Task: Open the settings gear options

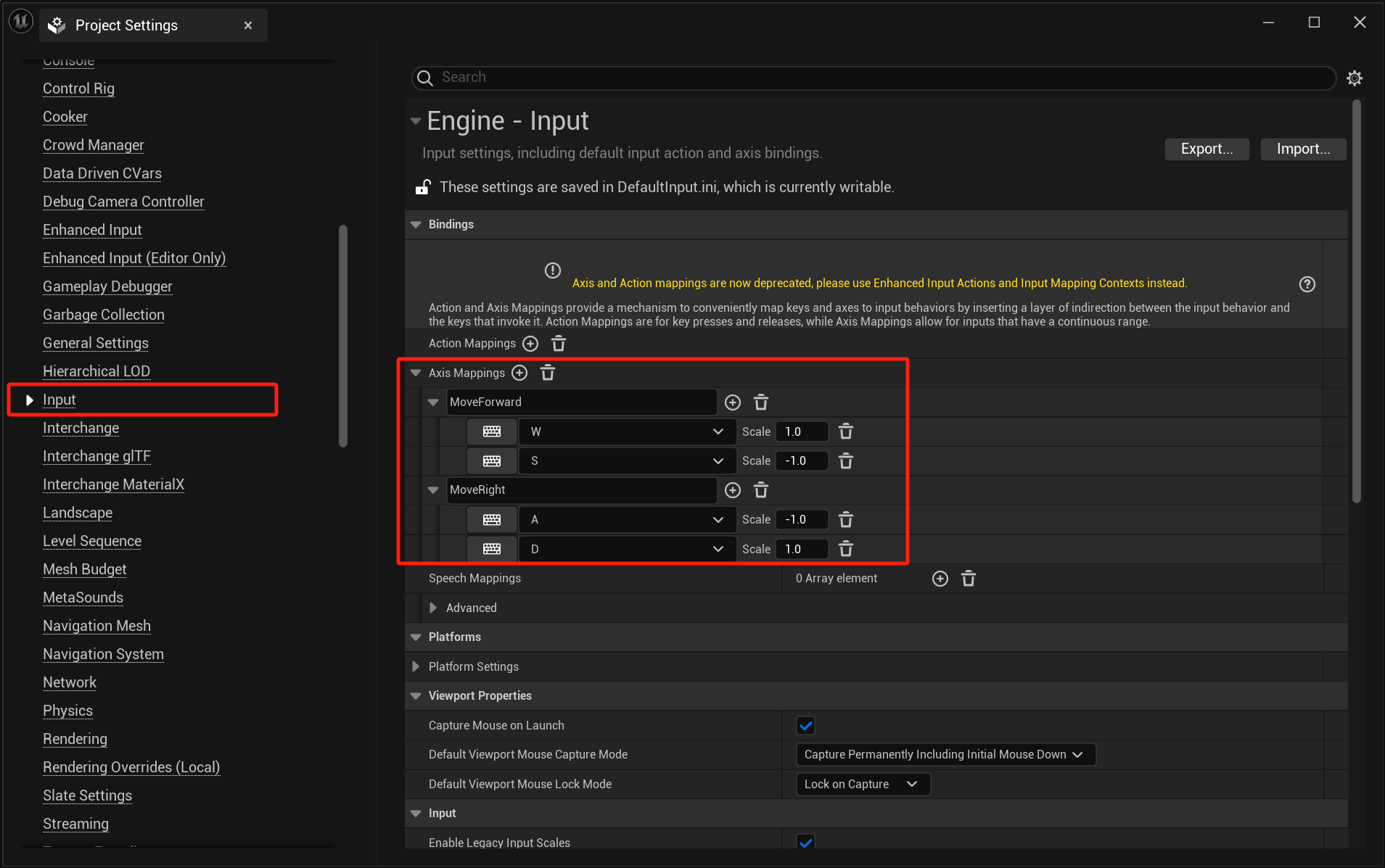Action: coord(1355,78)
